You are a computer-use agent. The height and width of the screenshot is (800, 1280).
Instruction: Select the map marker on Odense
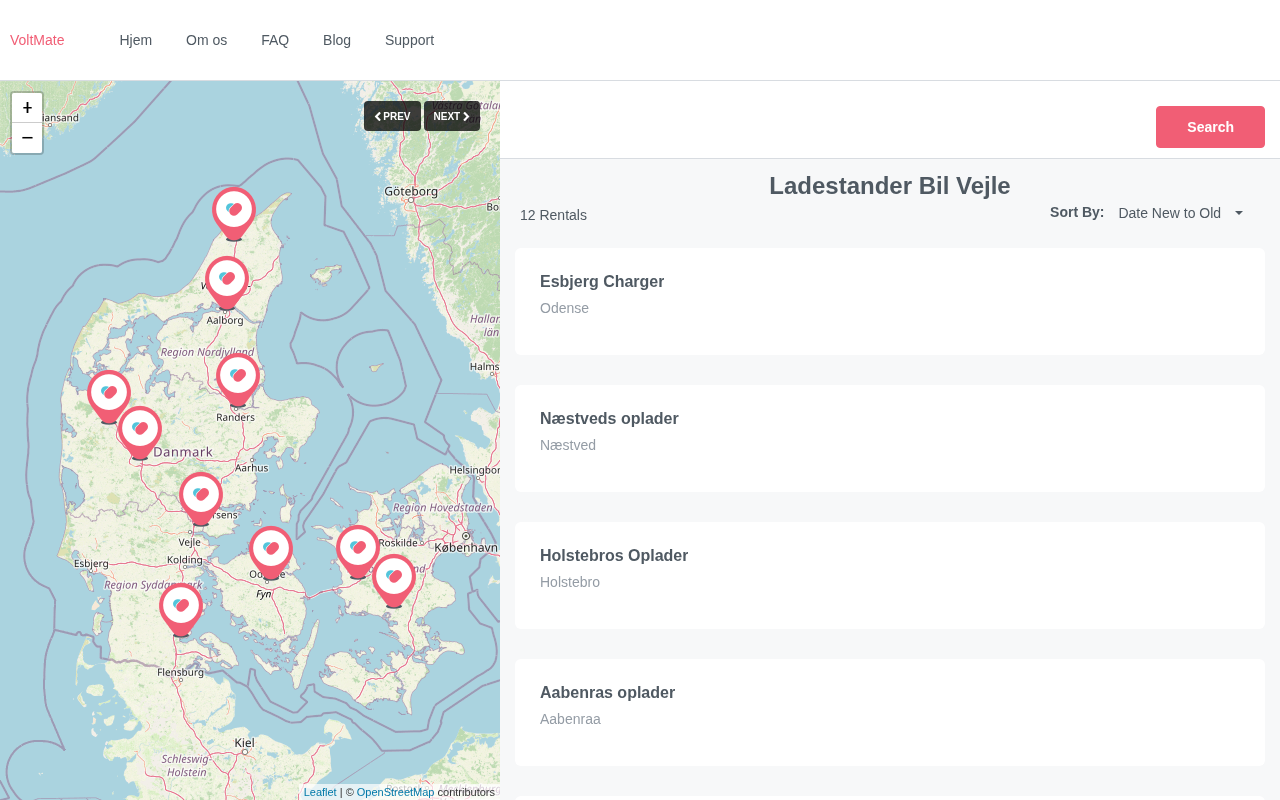(271, 552)
